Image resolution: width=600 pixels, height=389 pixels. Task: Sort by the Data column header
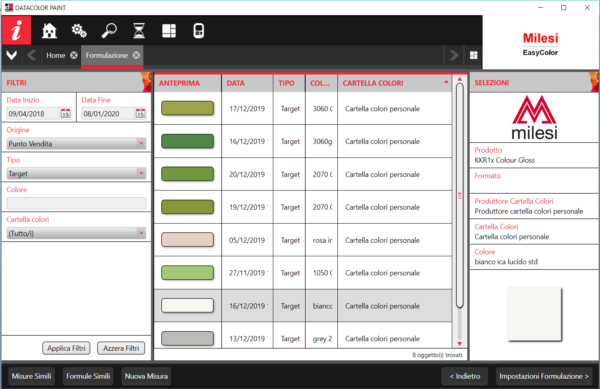click(x=247, y=83)
